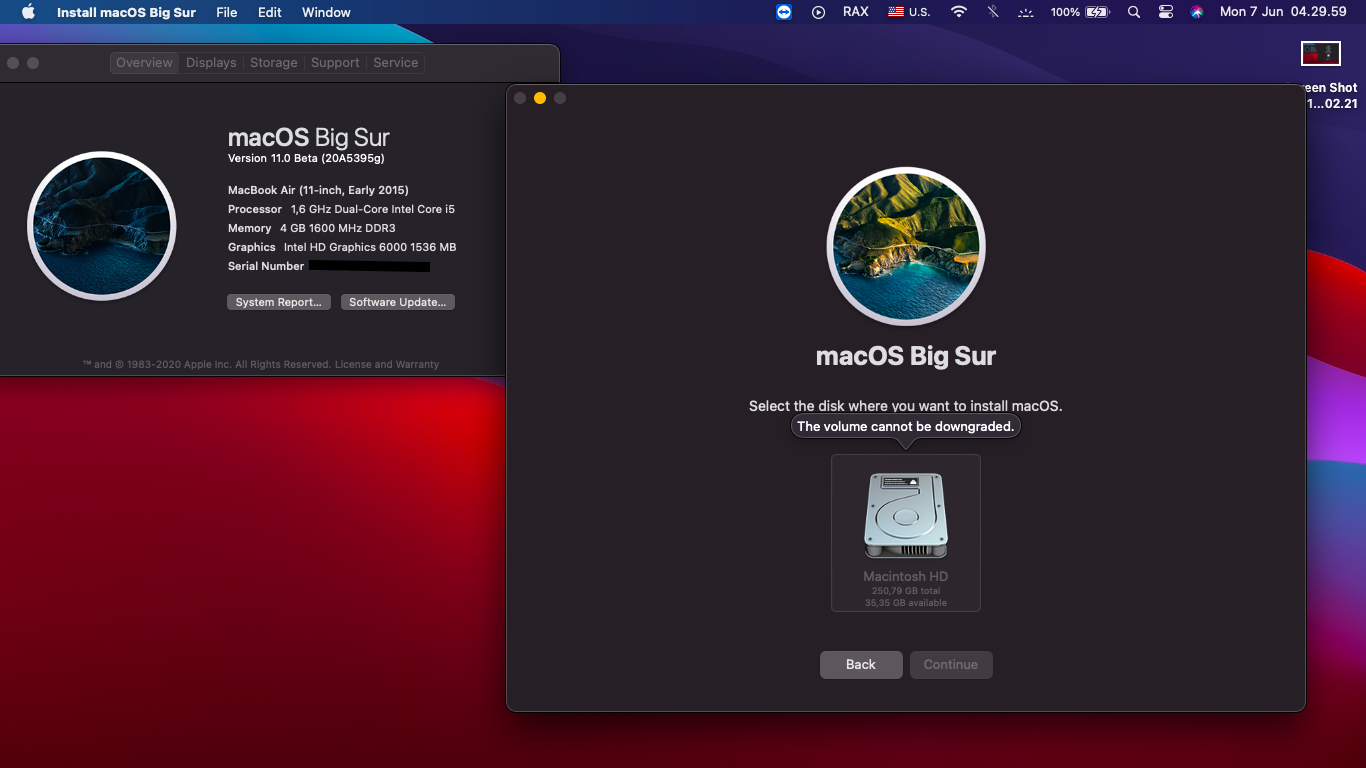Open the License and Warranty link
Image resolution: width=1366 pixels, height=768 pixels.
click(x=387, y=364)
